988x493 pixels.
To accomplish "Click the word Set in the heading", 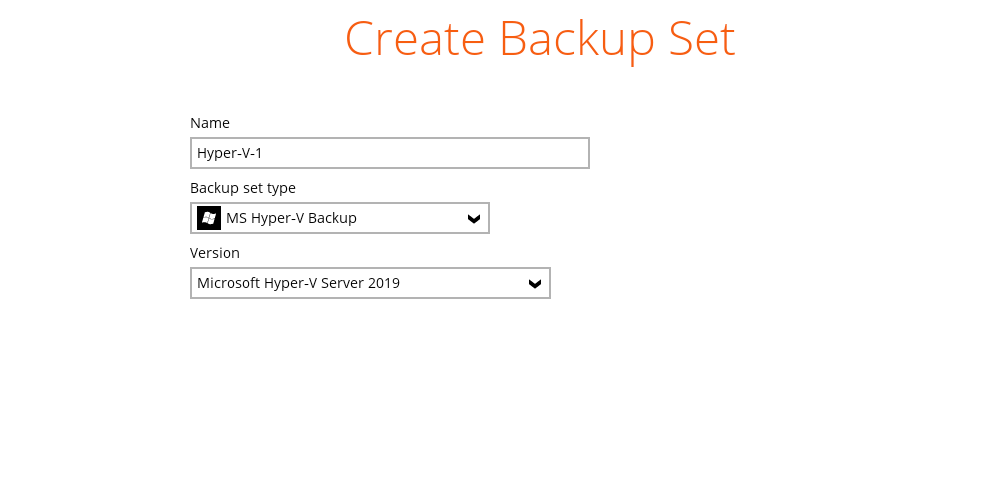I will coord(701,39).
